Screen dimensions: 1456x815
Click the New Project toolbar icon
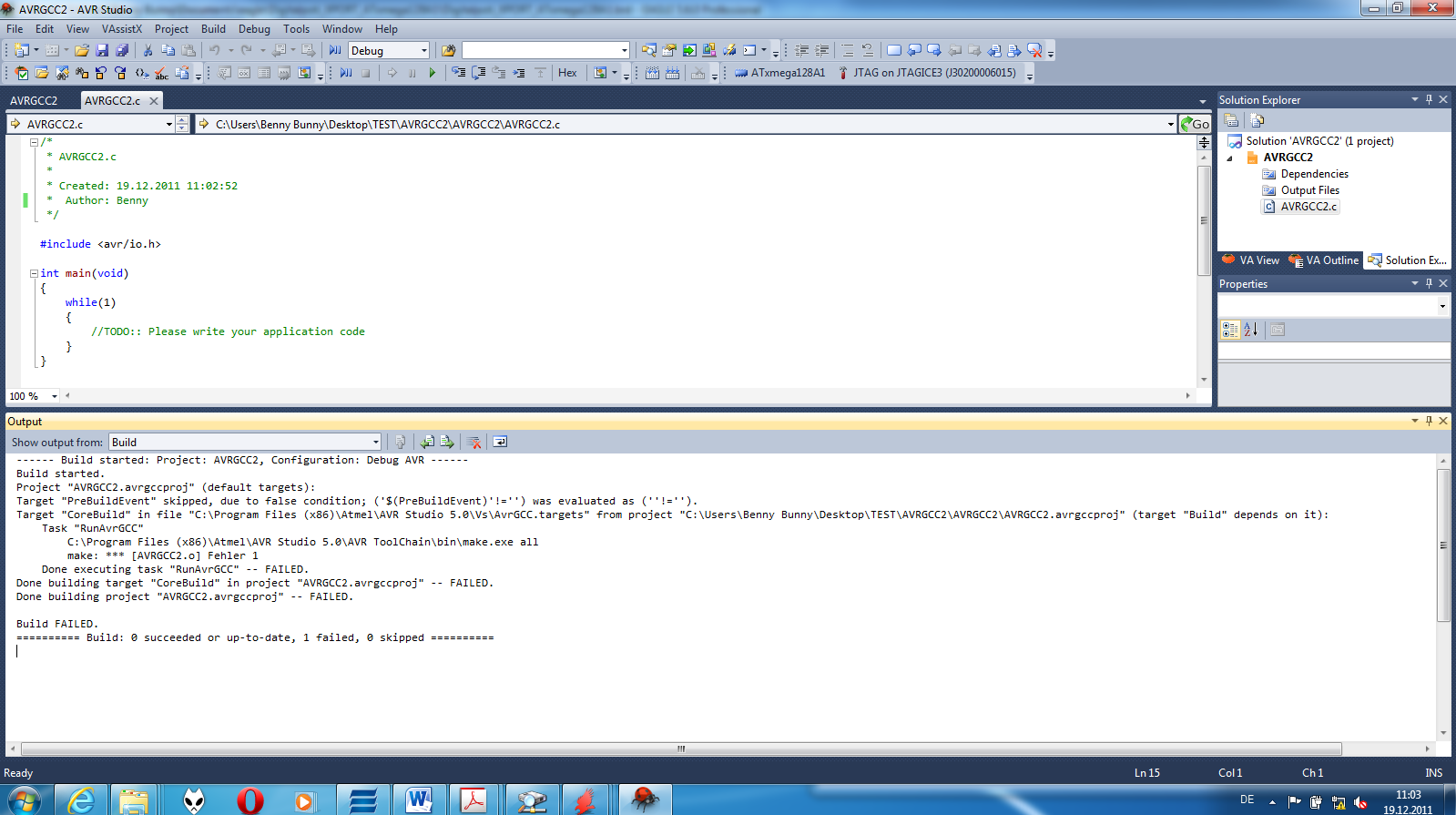[x=21, y=50]
